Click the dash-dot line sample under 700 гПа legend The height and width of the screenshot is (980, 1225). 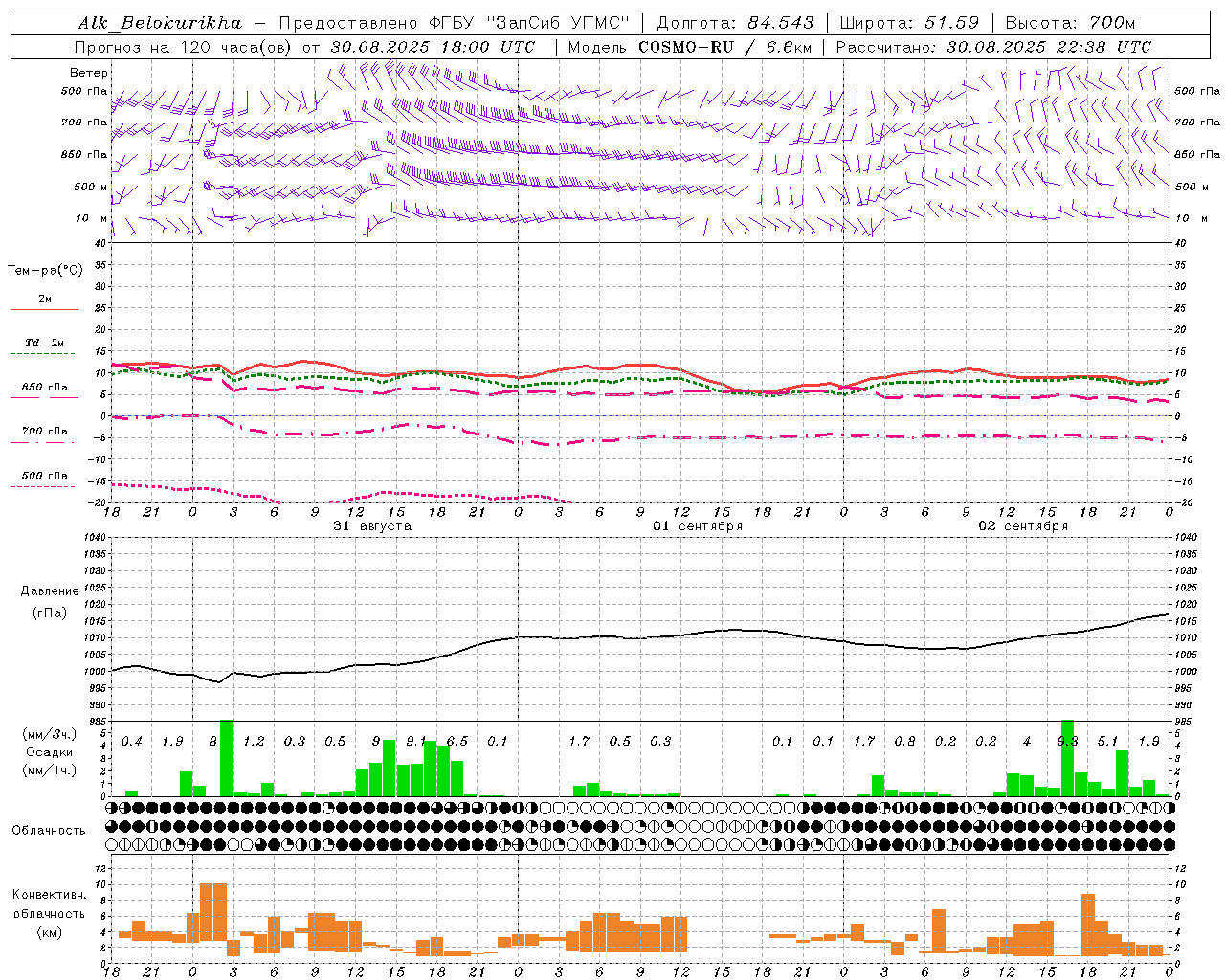coord(43,443)
